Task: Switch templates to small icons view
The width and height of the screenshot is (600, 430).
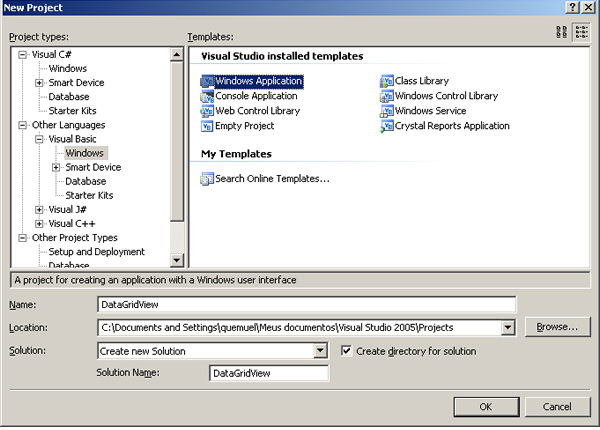Action: pos(581,32)
